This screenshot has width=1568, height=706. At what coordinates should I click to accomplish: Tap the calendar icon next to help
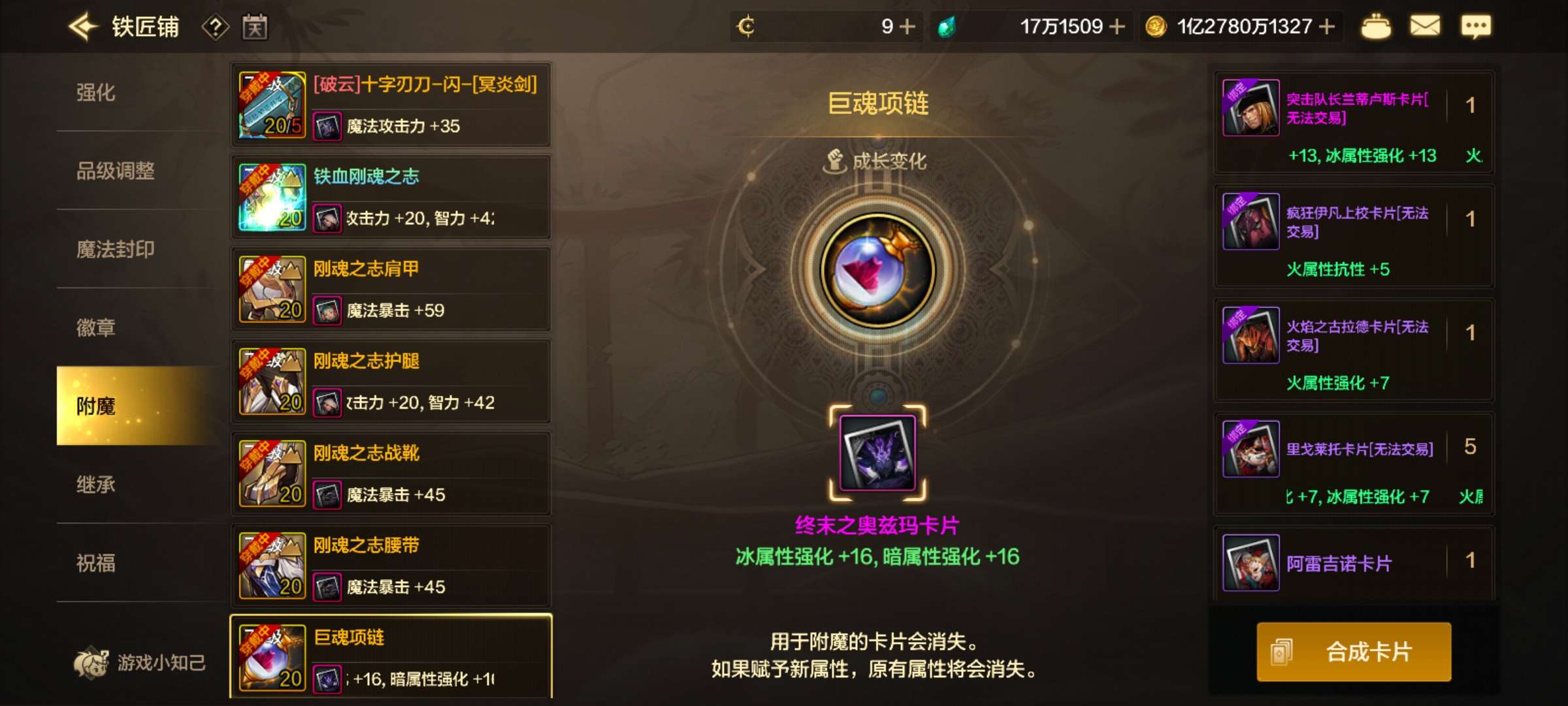click(255, 27)
